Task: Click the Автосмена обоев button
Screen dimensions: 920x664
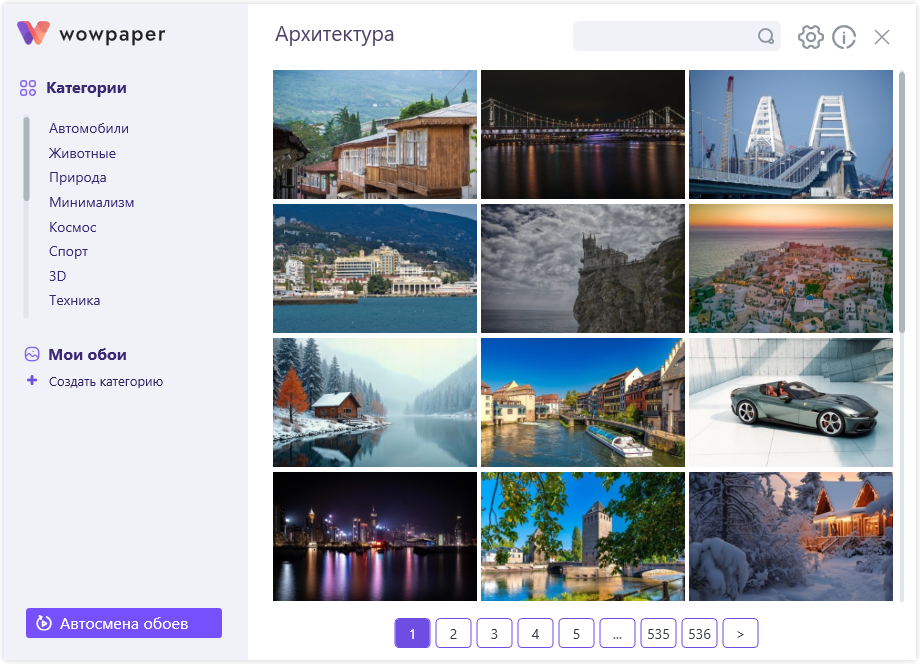Action: 123,622
